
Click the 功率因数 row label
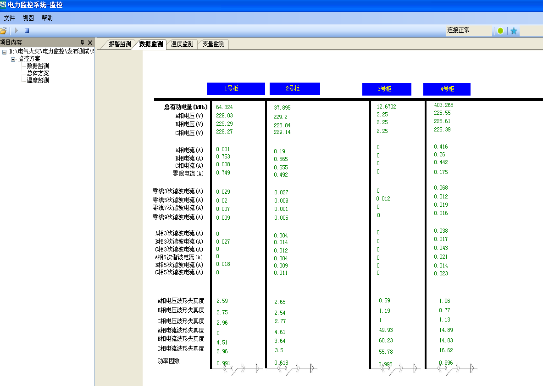point(169,361)
